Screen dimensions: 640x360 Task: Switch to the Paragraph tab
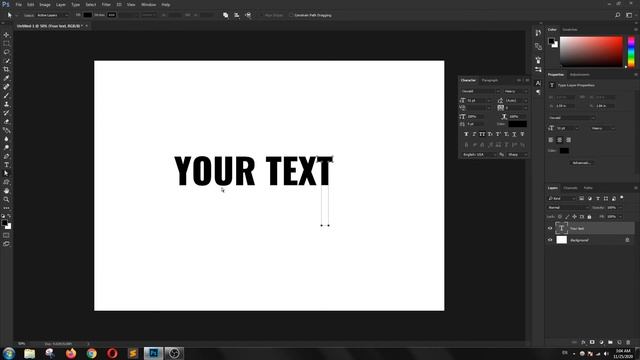[490, 80]
